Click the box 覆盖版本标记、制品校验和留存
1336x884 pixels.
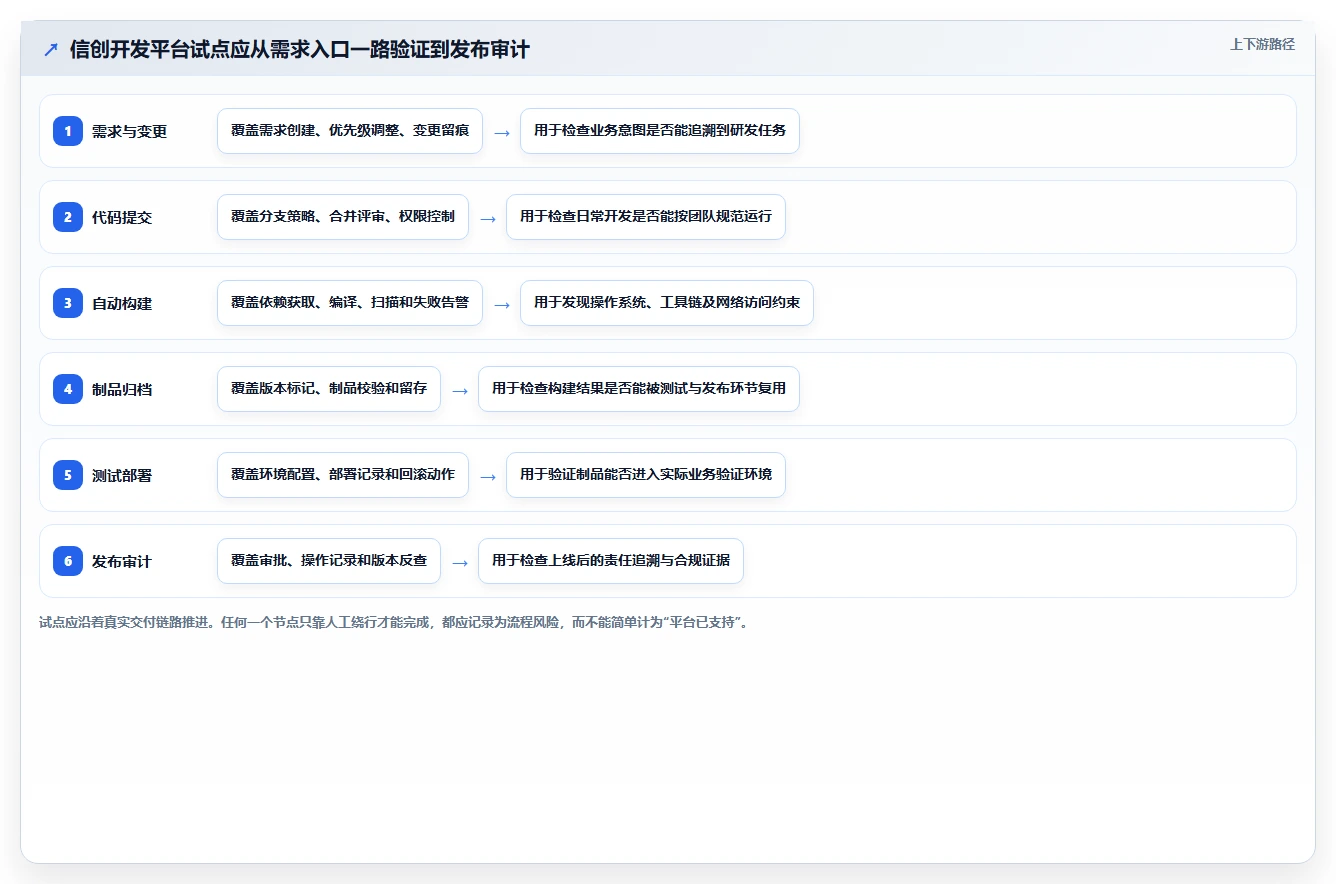coord(329,389)
